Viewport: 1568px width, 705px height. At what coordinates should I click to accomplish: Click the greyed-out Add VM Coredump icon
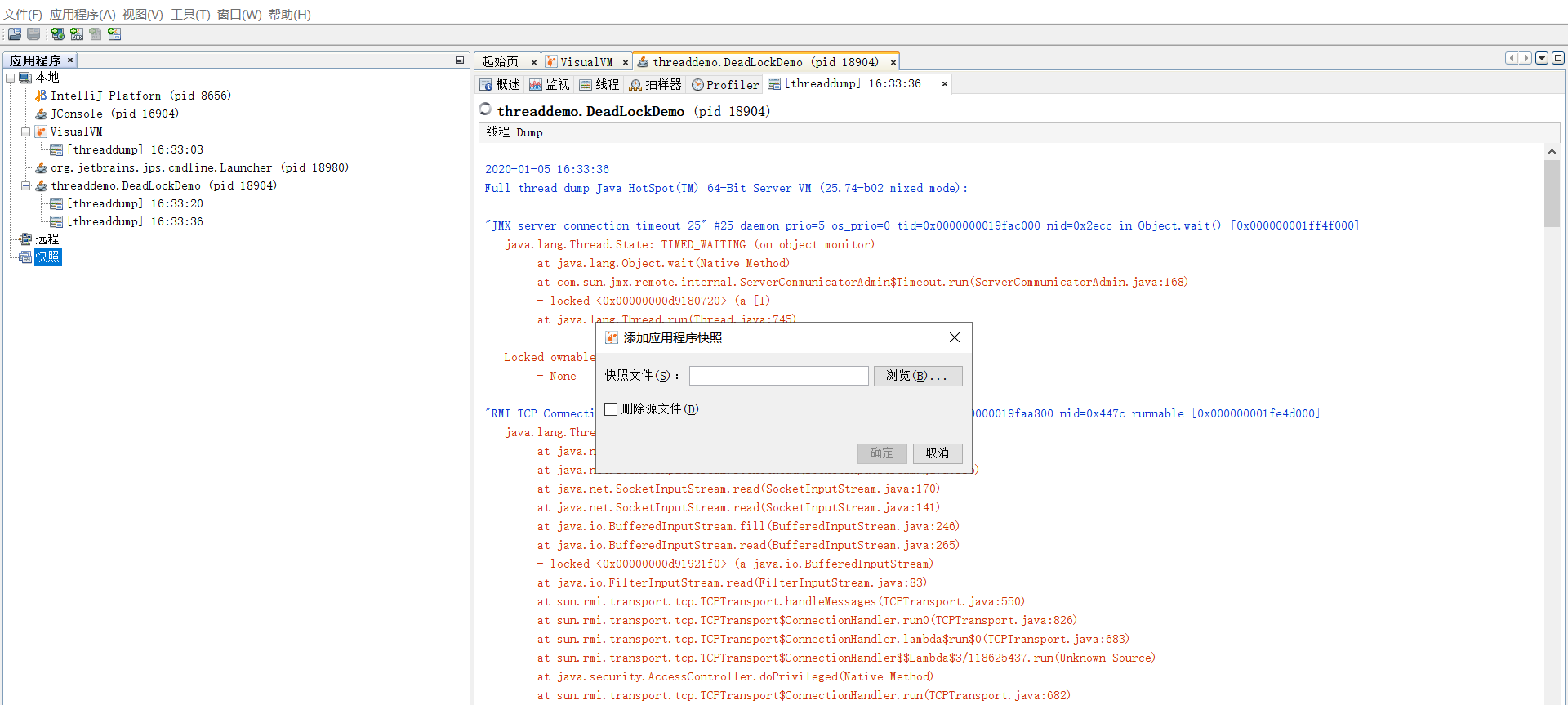coord(96,33)
